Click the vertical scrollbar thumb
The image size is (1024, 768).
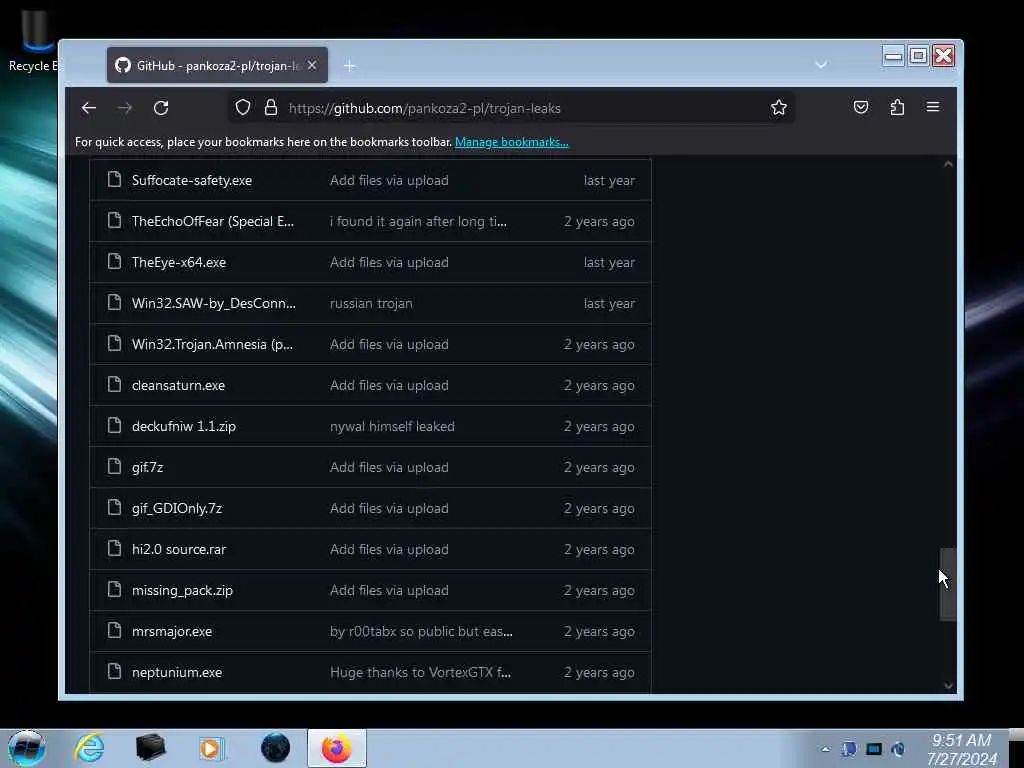click(948, 584)
